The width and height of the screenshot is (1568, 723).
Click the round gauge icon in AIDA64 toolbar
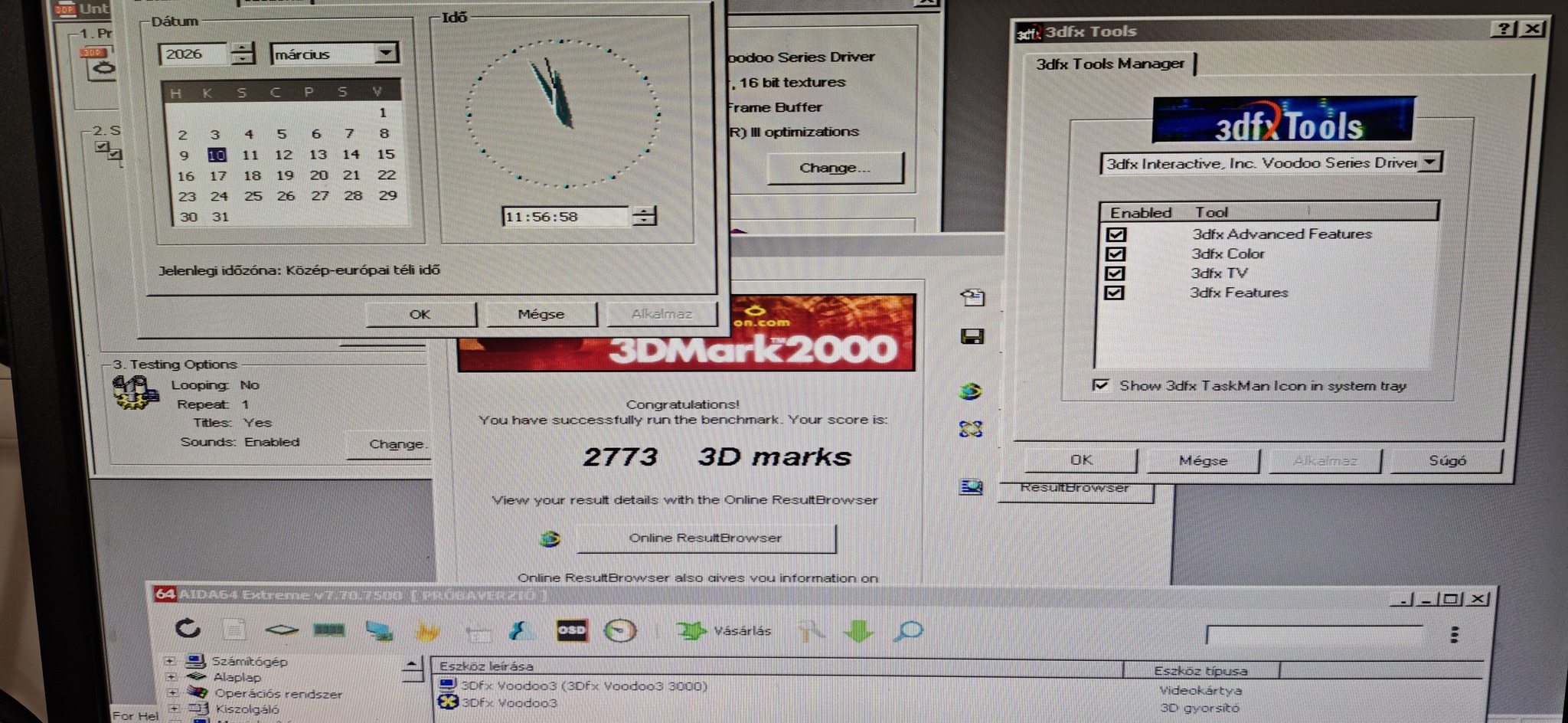click(x=620, y=630)
